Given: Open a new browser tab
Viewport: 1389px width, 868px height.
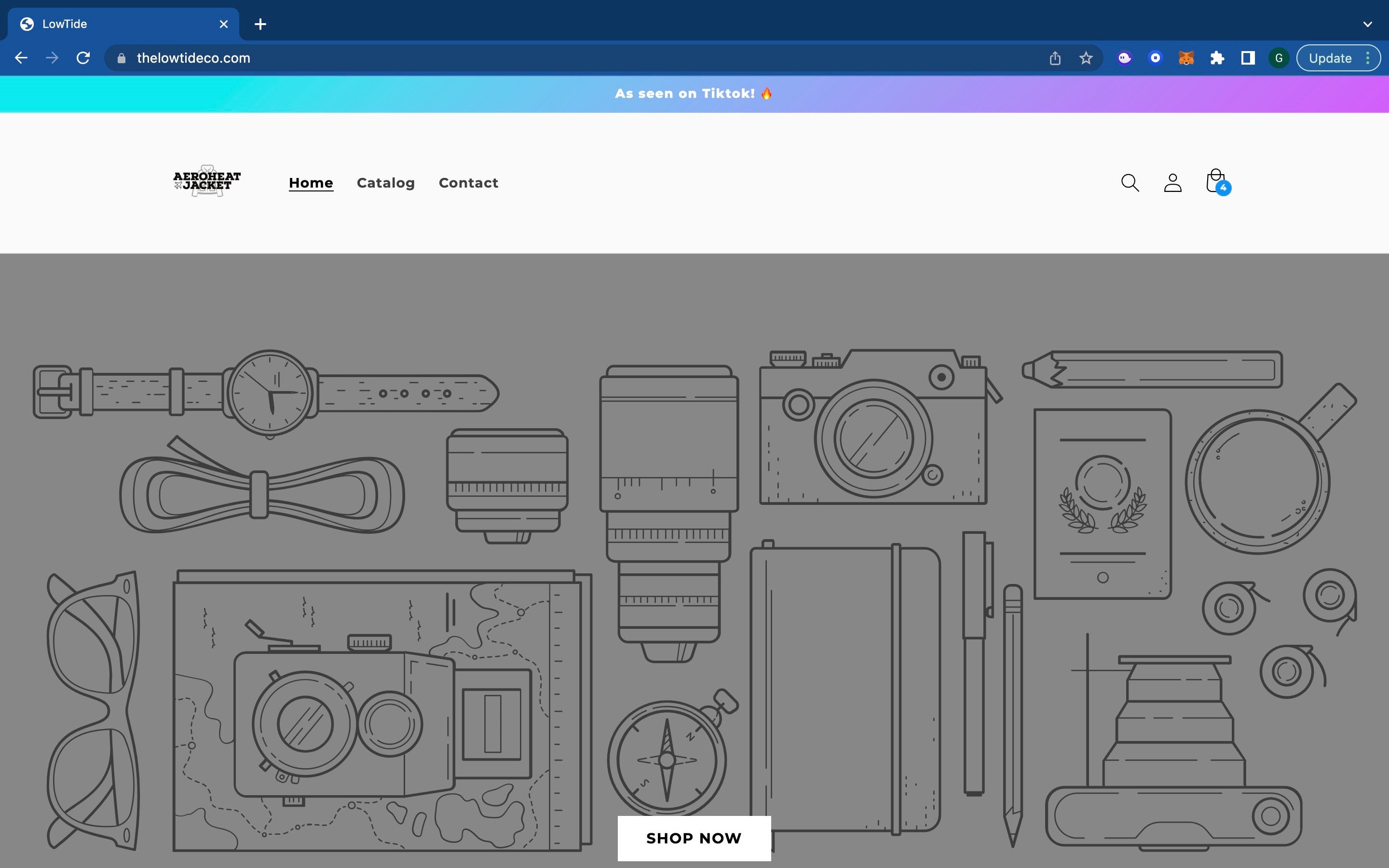Looking at the screenshot, I should [260, 24].
